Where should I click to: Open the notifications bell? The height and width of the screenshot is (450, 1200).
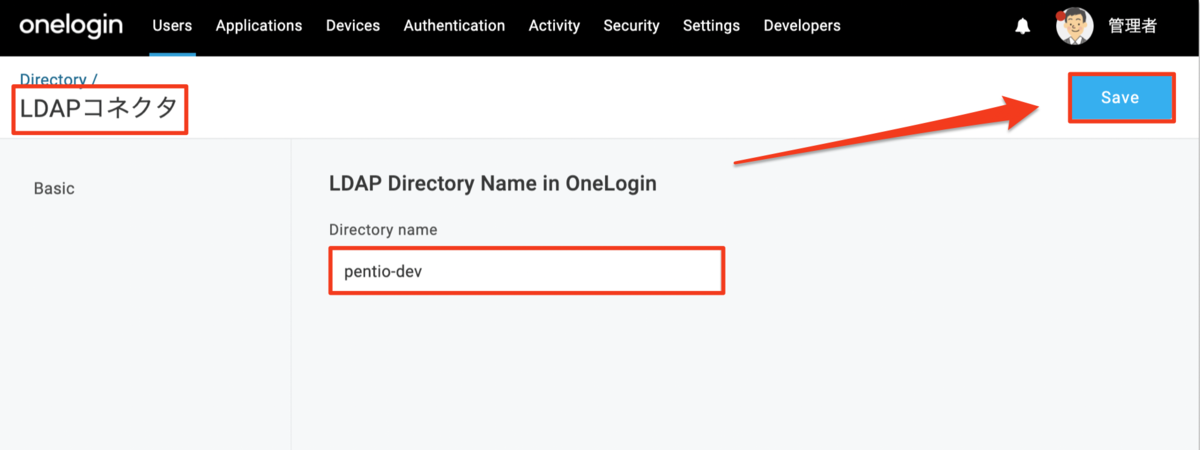(1022, 27)
